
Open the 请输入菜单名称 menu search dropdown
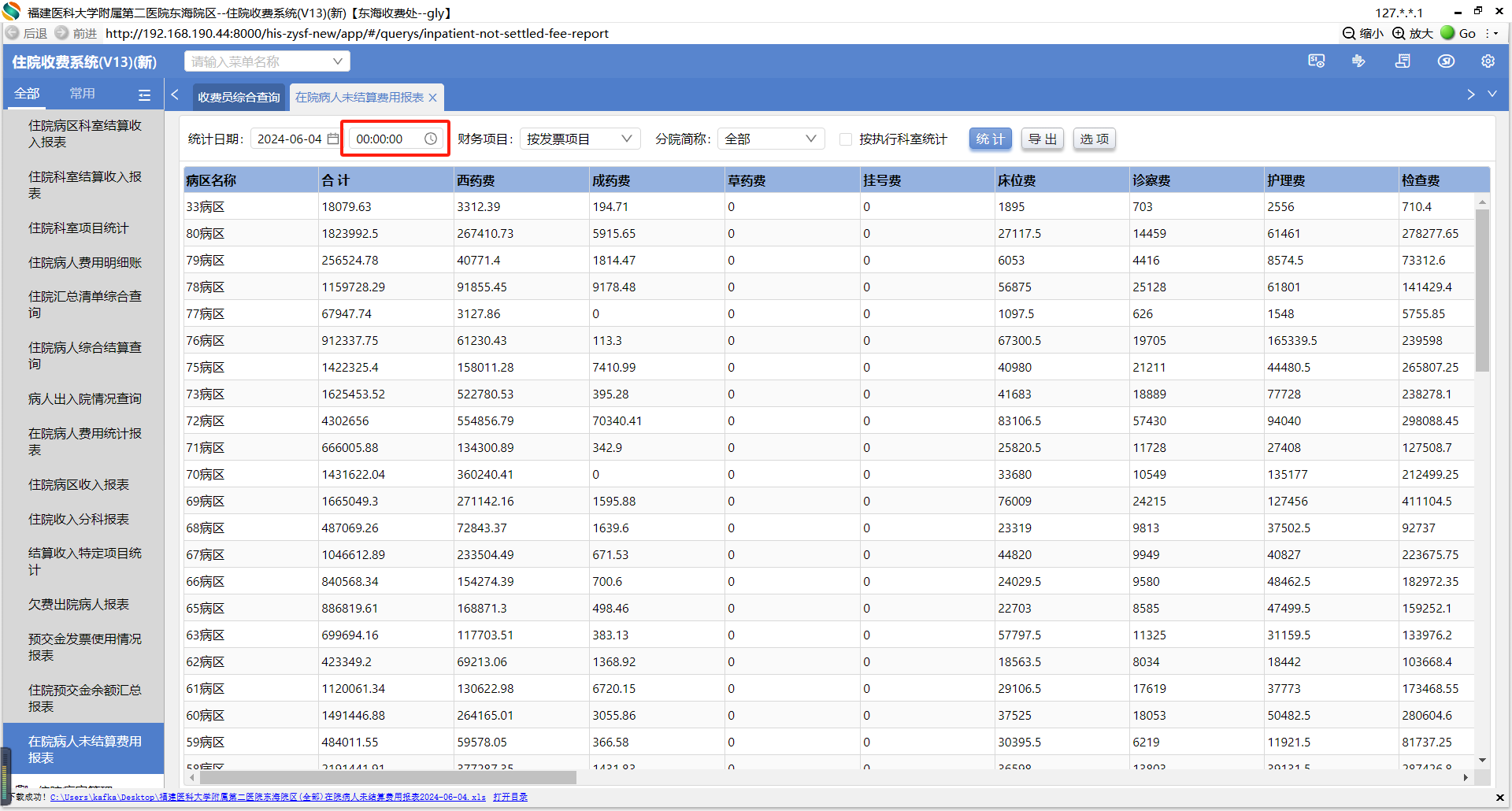pyautogui.click(x=267, y=61)
